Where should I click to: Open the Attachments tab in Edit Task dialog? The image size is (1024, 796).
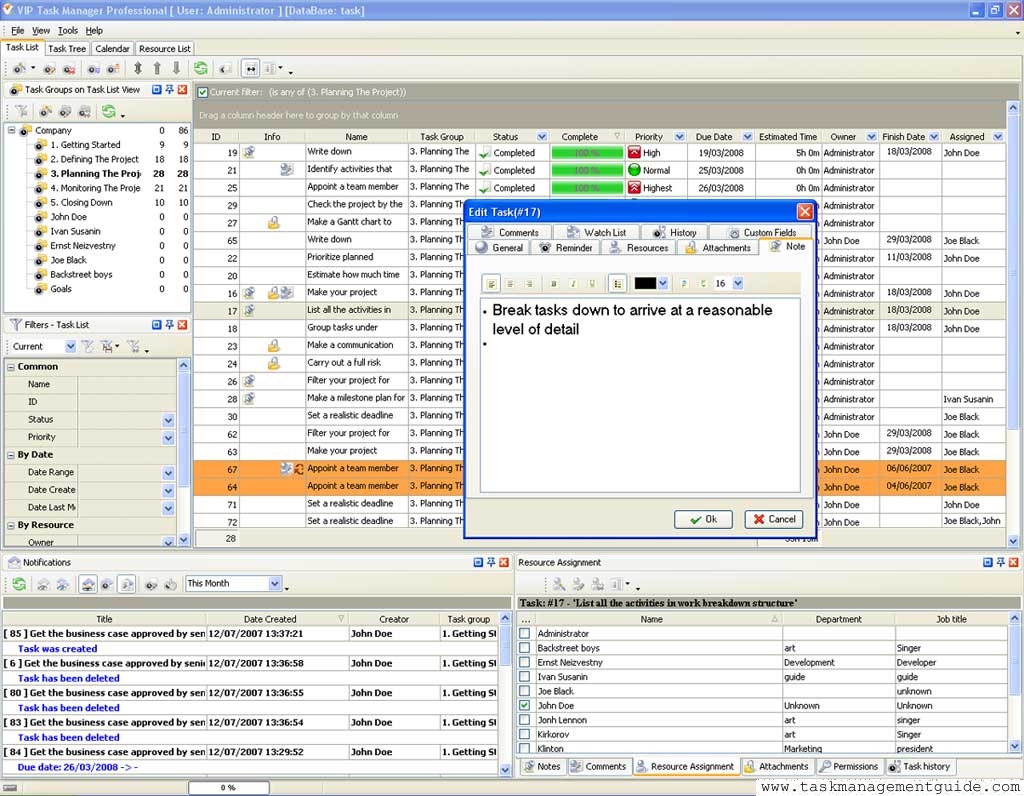(x=718, y=248)
